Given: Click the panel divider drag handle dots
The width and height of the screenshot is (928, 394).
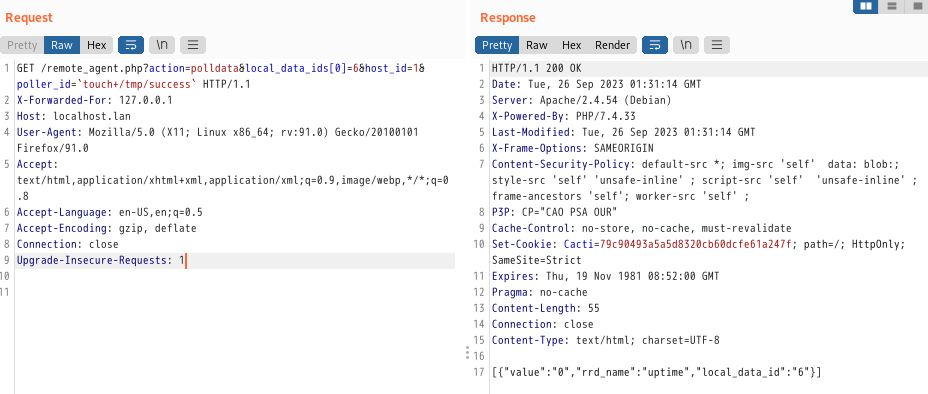Looking at the screenshot, I should [x=468, y=353].
